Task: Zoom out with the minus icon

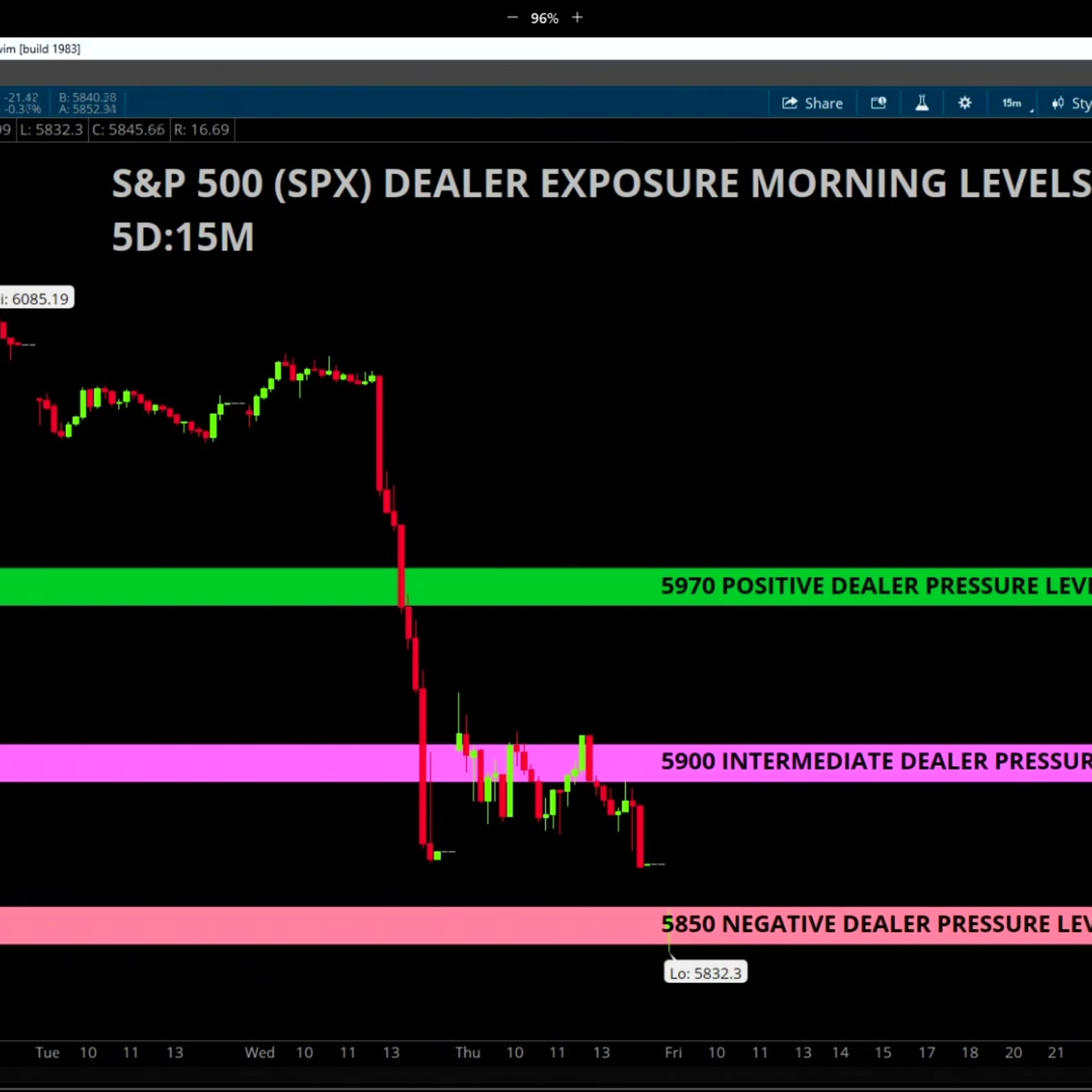Action: pyautogui.click(x=512, y=18)
